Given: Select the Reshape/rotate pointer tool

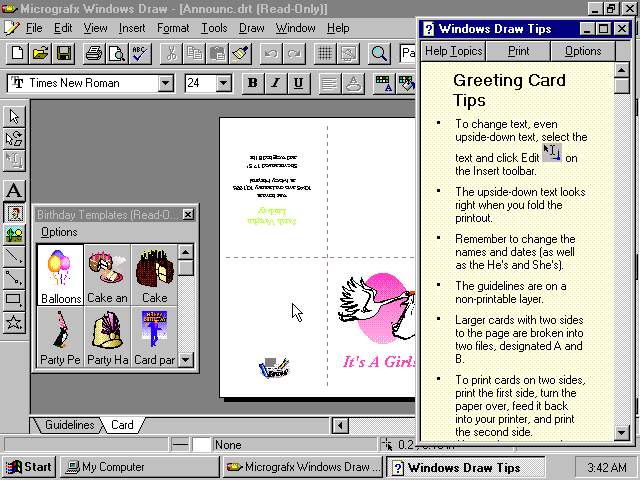Looking at the screenshot, I should click(14, 138).
